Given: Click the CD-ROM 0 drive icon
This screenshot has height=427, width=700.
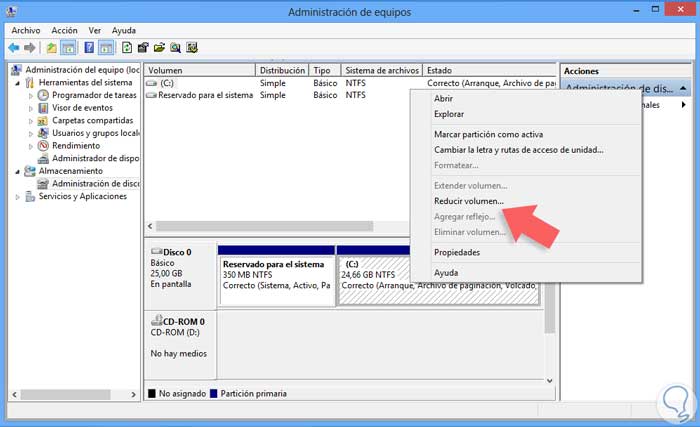Looking at the screenshot, I should point(157,320).
